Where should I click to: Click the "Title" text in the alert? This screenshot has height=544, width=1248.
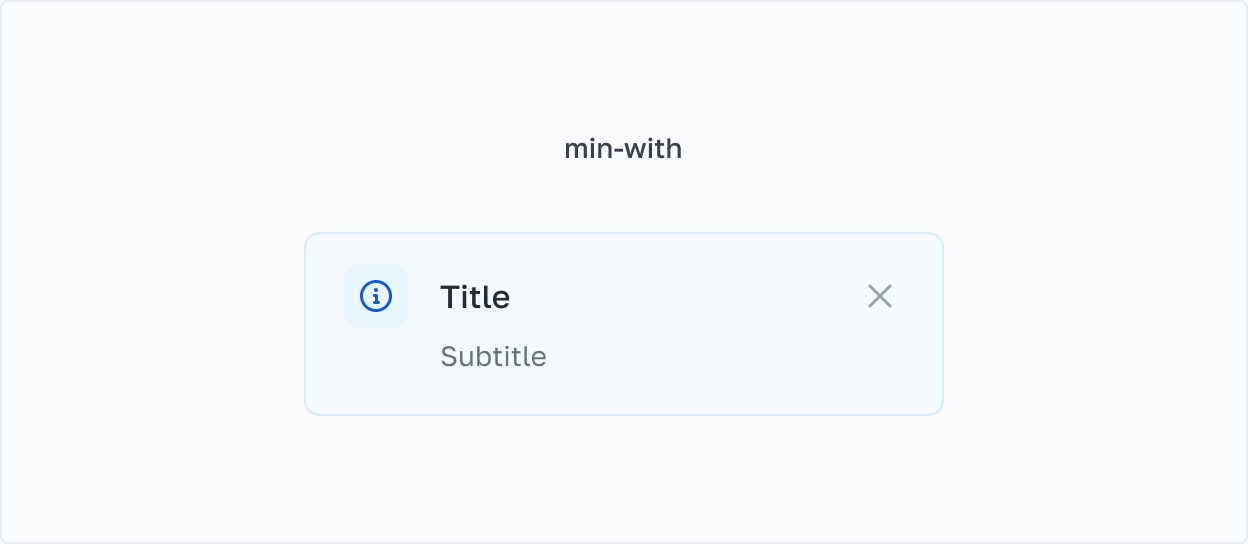click(475, 297)
